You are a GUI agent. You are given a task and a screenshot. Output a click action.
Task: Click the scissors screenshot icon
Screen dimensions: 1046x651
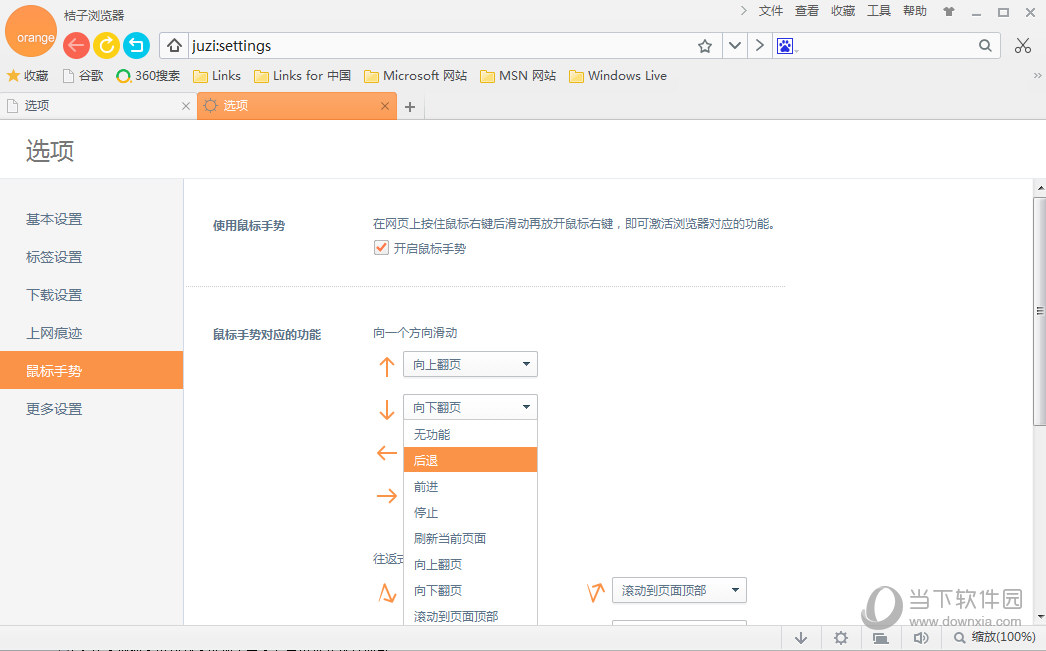[1022, 46]
